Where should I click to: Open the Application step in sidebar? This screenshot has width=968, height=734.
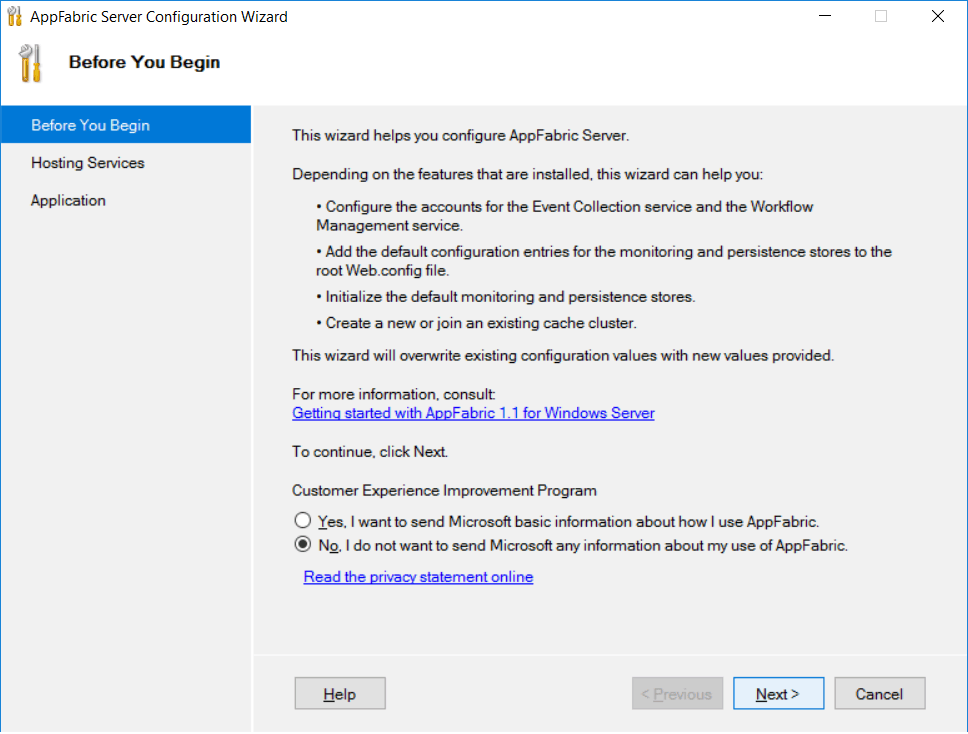68,201
